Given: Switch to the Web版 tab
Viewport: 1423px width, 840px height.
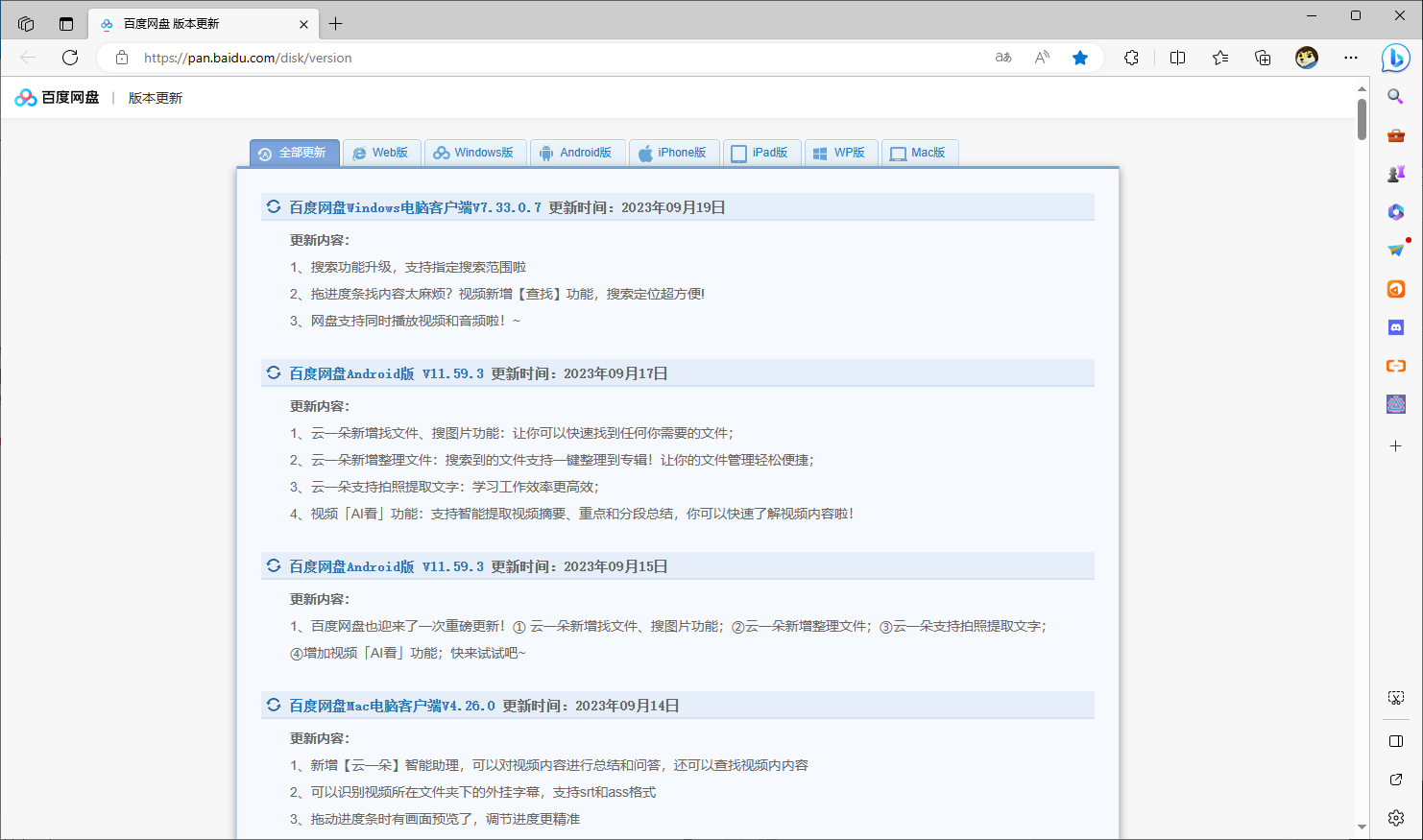Looking at the screenshot, I should point(381,153).
